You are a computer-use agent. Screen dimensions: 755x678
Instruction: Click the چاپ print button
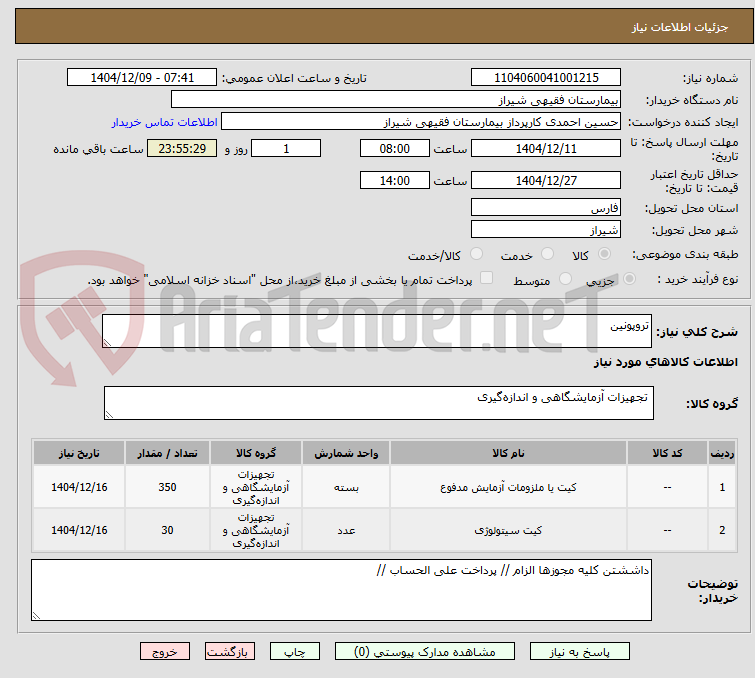tap(295, 652)
